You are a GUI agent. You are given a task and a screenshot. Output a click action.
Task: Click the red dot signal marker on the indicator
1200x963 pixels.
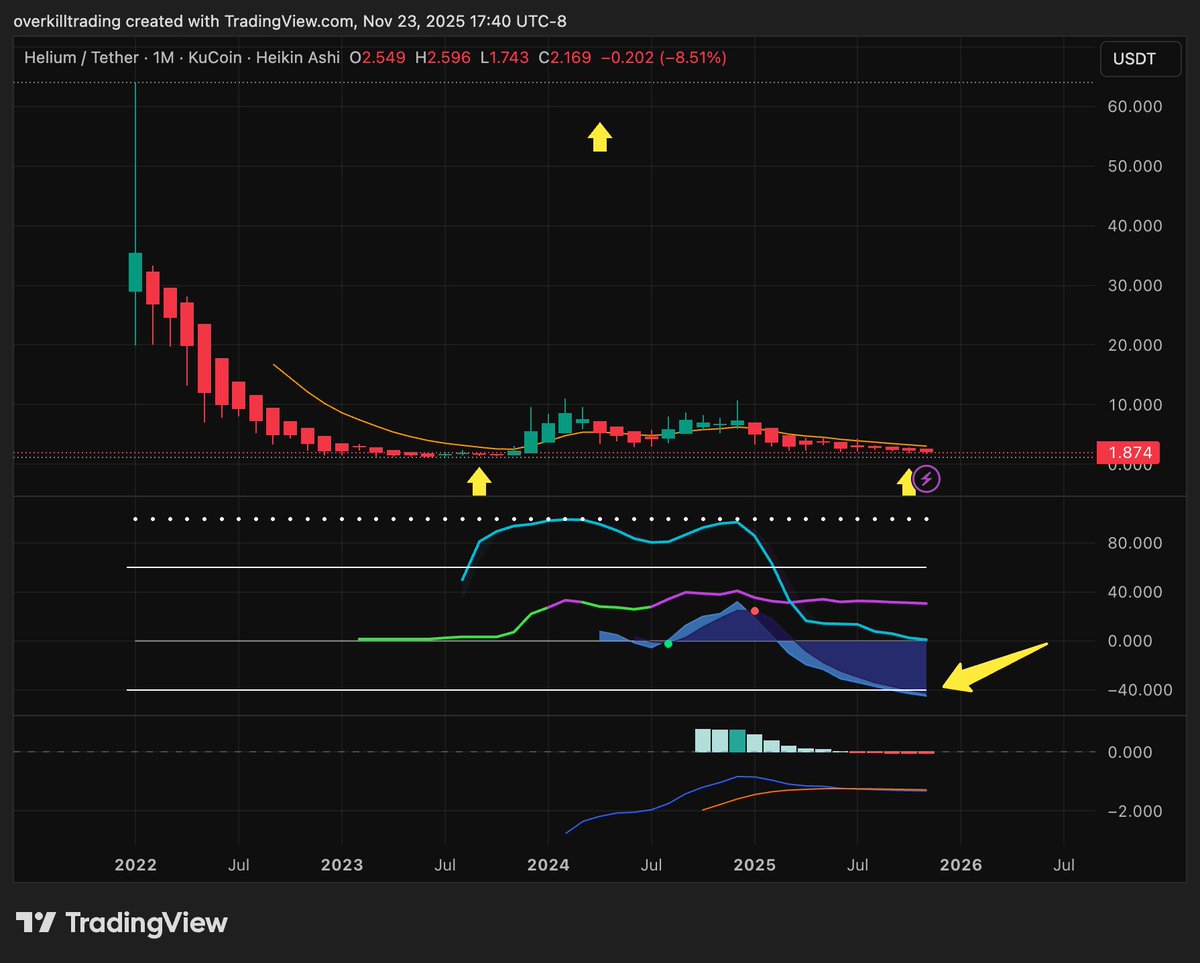coord(755,610)
